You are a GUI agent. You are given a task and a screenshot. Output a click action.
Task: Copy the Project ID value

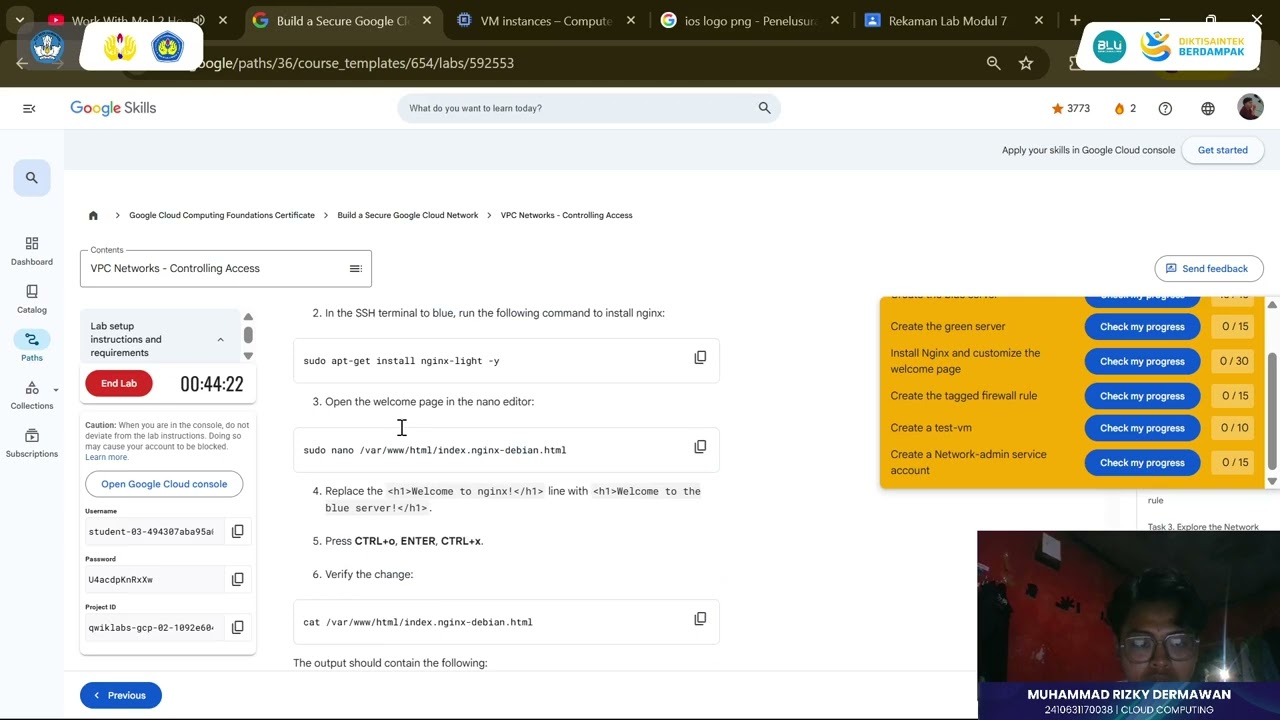tap(237, 627)
